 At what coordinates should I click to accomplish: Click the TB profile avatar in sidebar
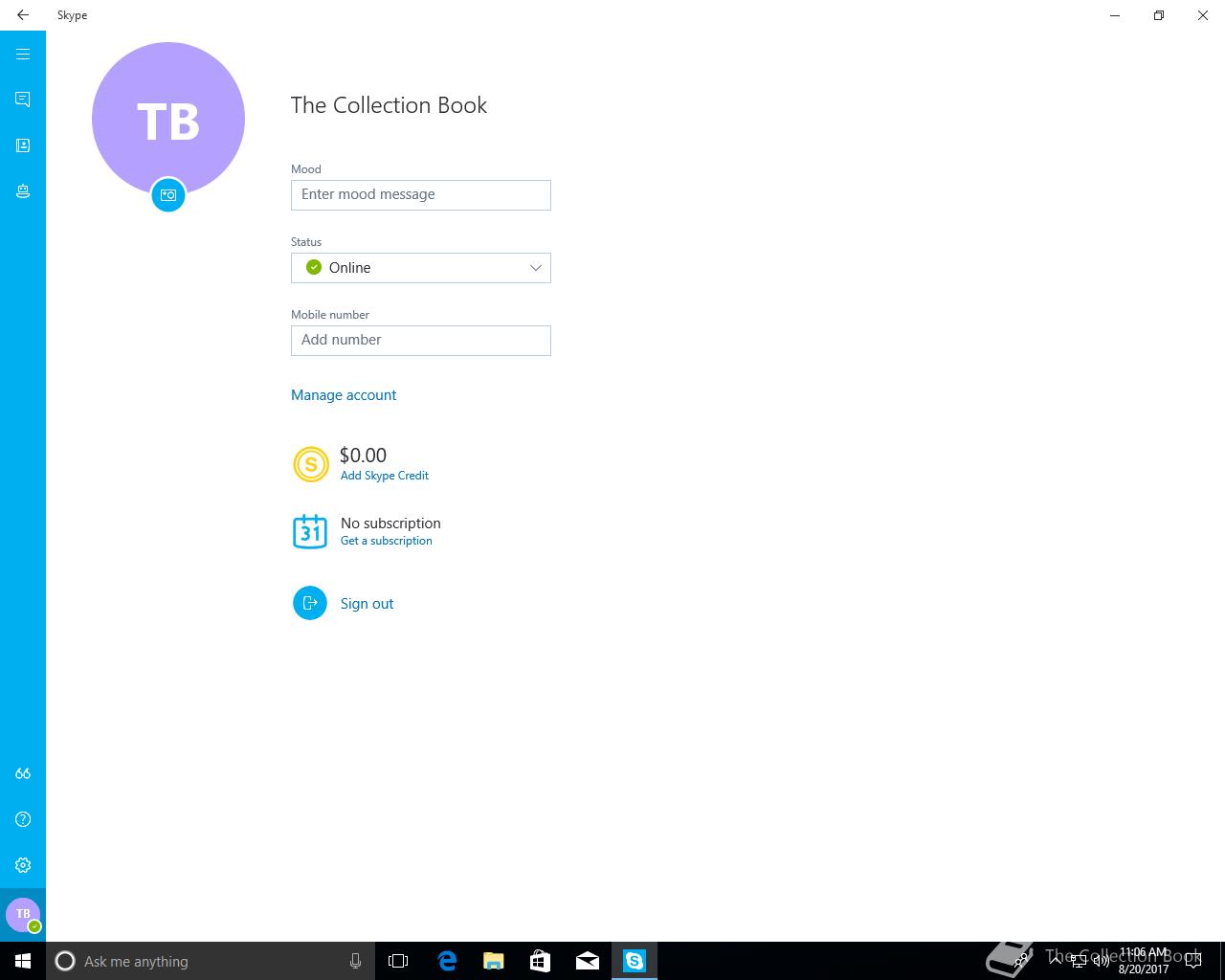pos(23,915)
